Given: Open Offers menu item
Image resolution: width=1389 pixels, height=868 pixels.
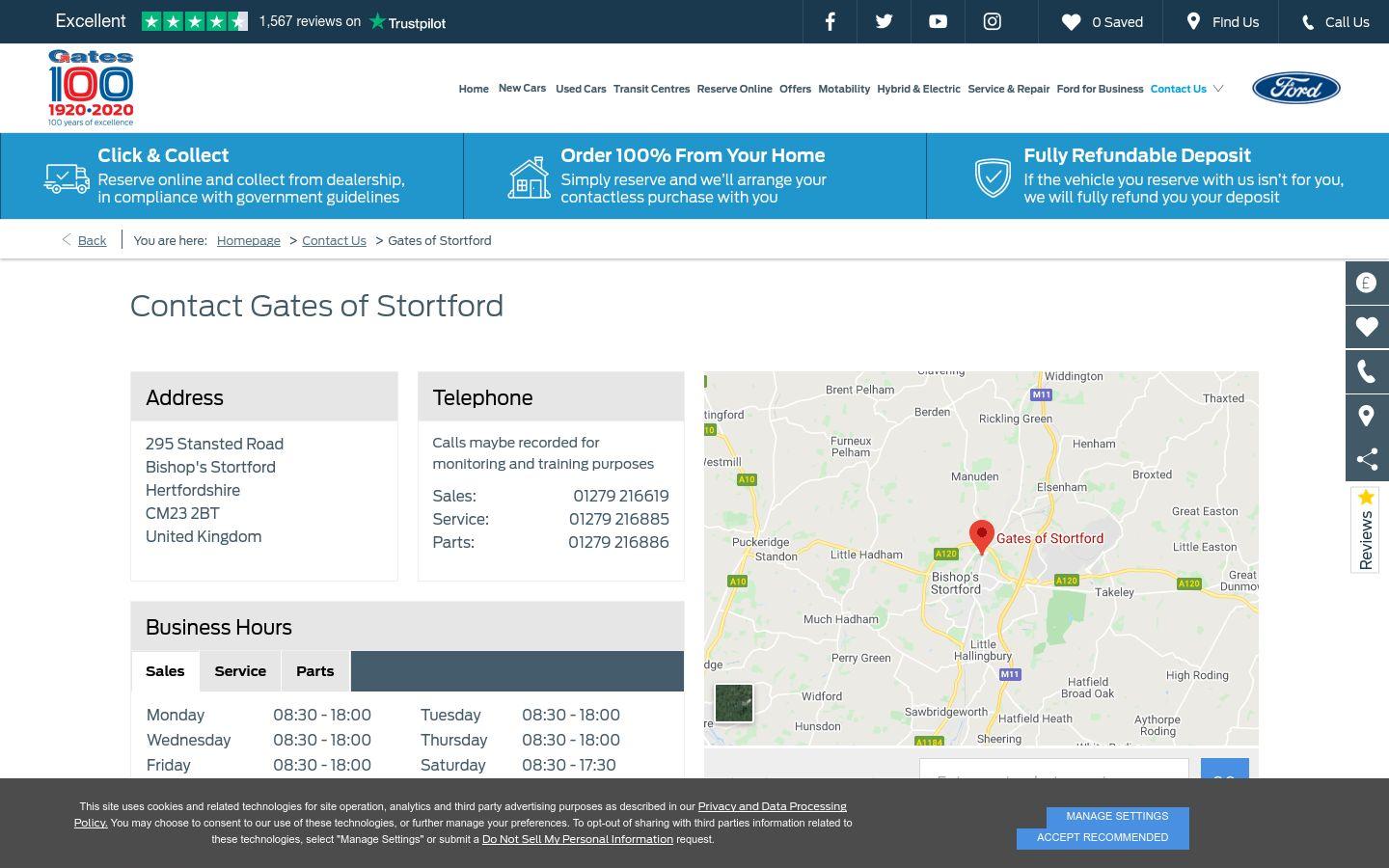Looking at the screenshot, I should (795, 89).
